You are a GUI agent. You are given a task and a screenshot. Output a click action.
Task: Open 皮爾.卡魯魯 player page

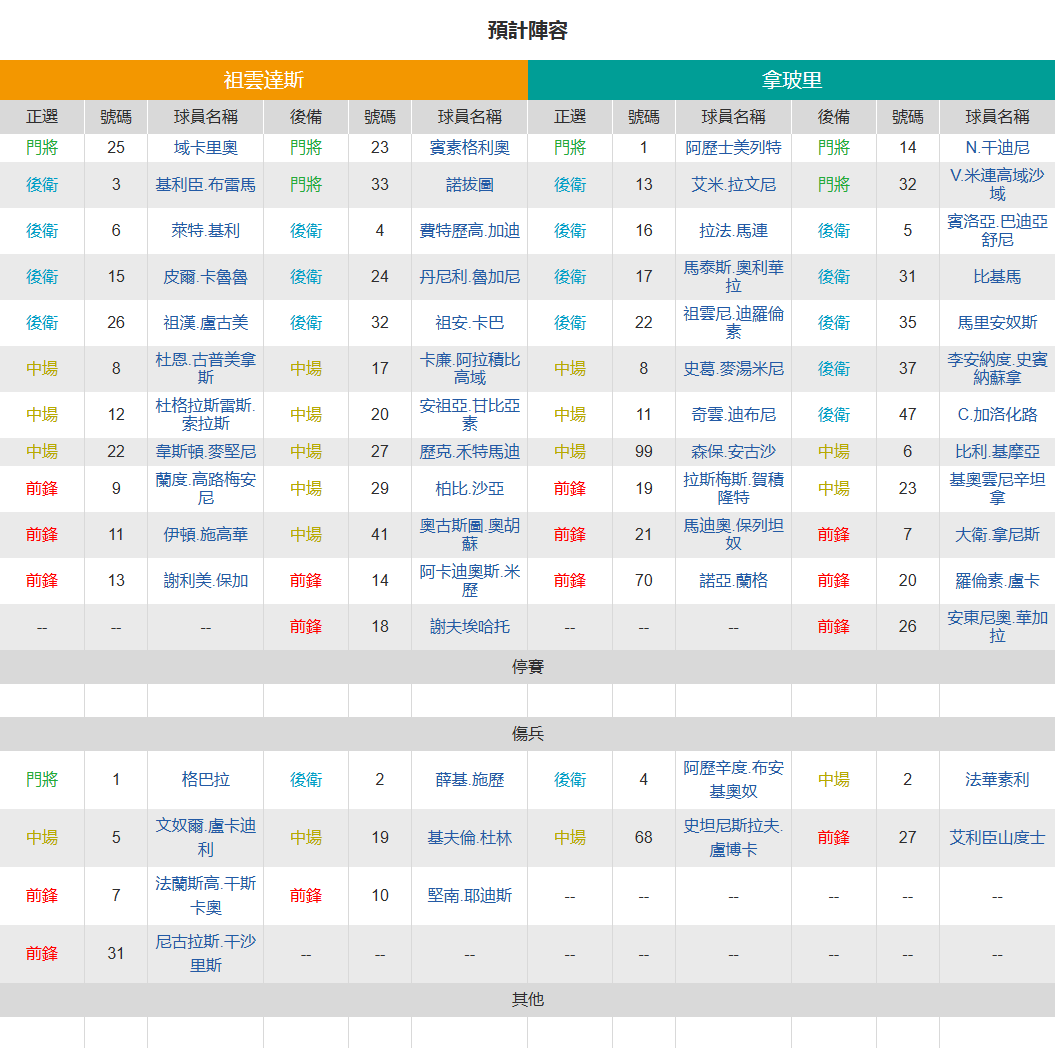tap(205, 276)
